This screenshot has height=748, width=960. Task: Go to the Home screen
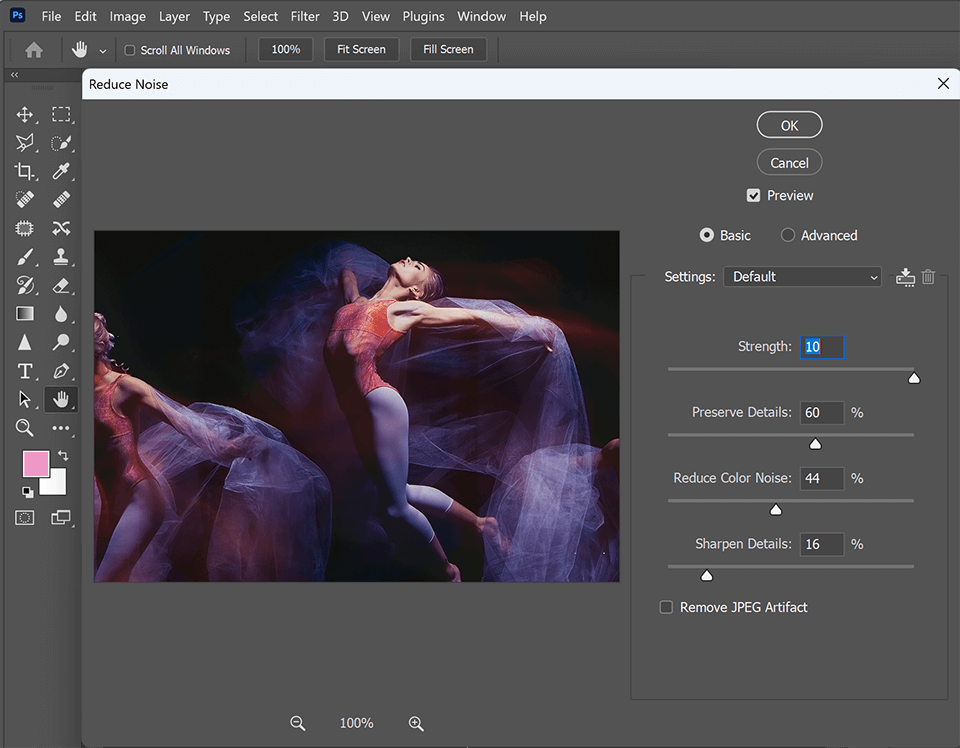coord(34,50)
